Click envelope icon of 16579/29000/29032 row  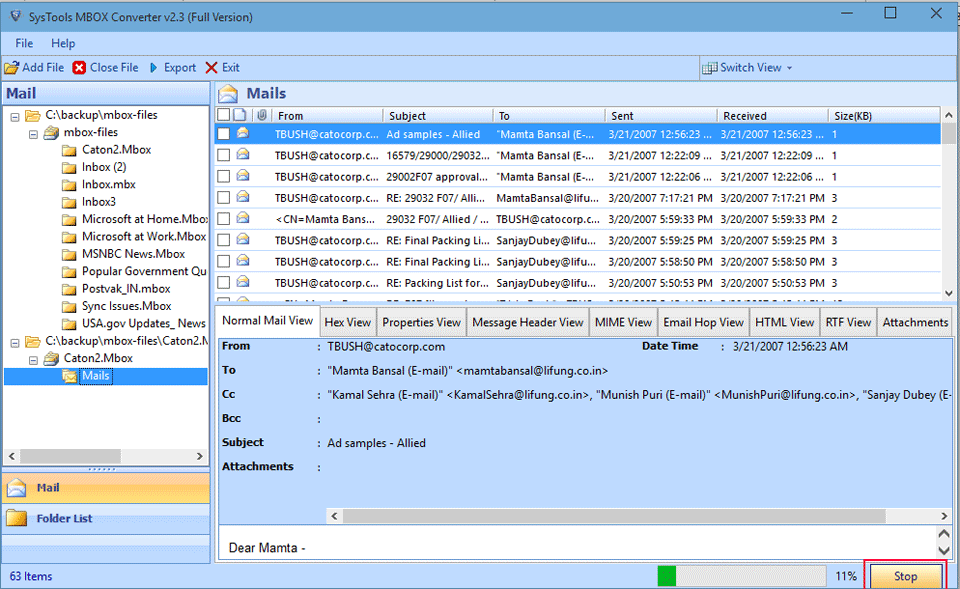(x=243, y=154)
